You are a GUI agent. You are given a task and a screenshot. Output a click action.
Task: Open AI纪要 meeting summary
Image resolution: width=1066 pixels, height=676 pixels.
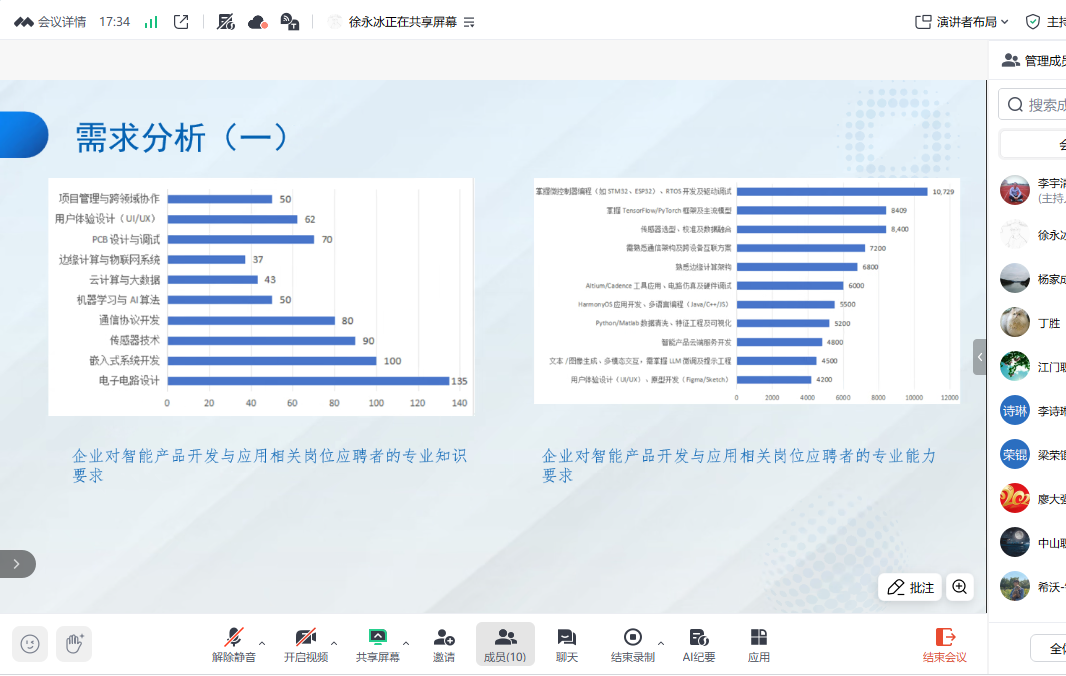click(698, 644)
